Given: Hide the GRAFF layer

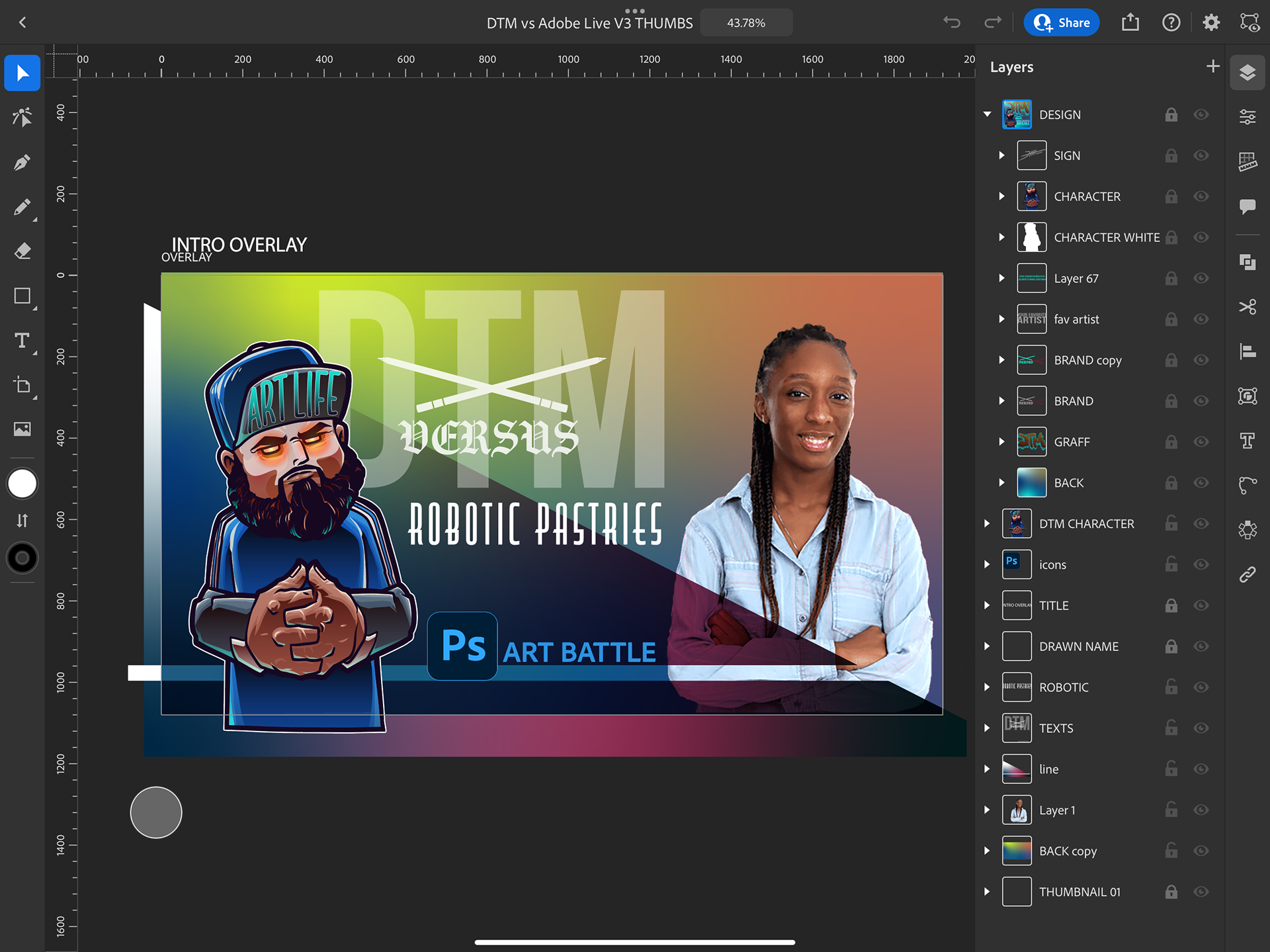Looking at the screenshot, I should point(1201,442).
